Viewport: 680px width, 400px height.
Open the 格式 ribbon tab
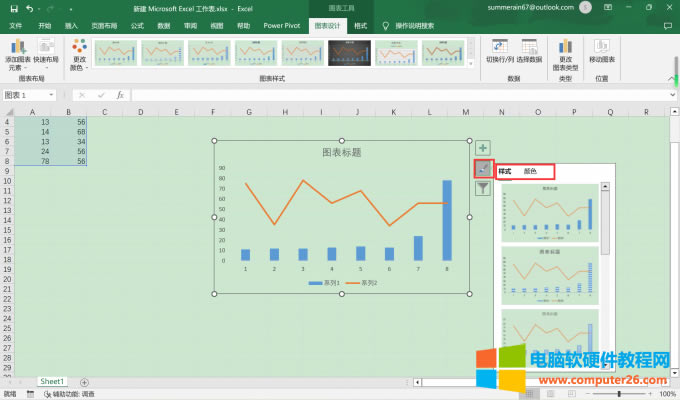click(360, 24)
